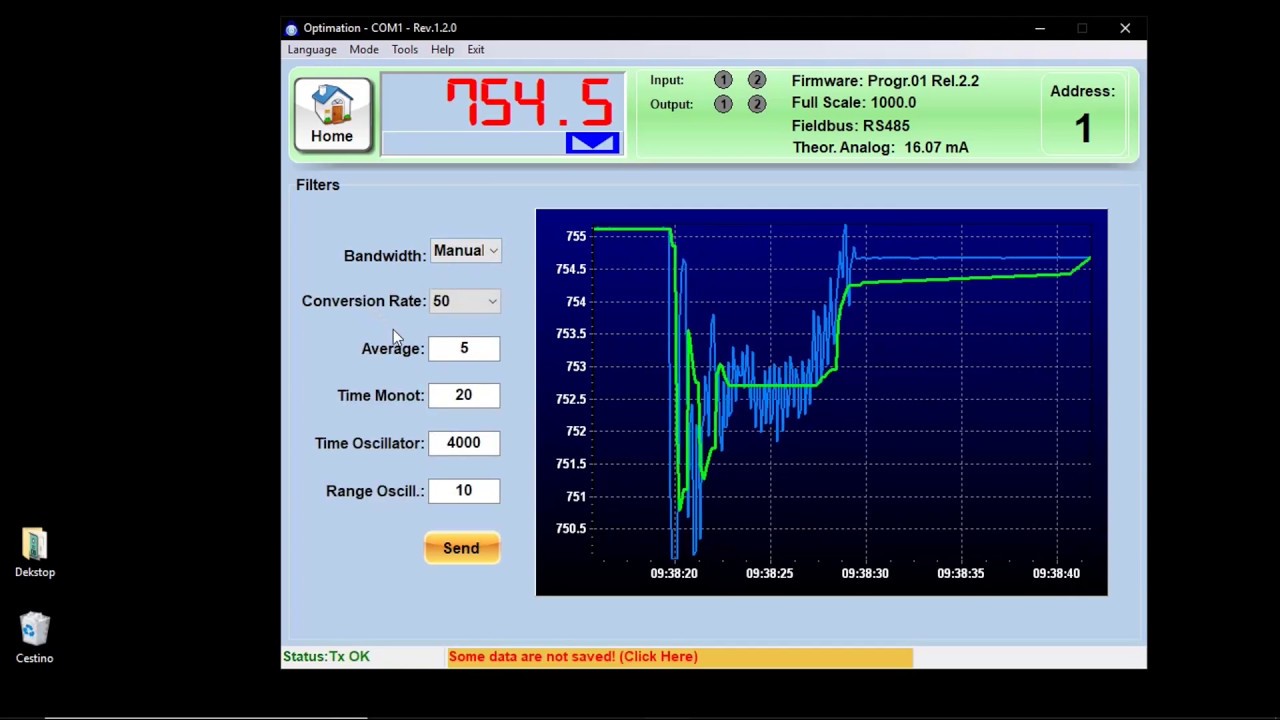Screen dimensions: 1280x720
Task: Click Input indicator number 2
Action: [757, 80]
